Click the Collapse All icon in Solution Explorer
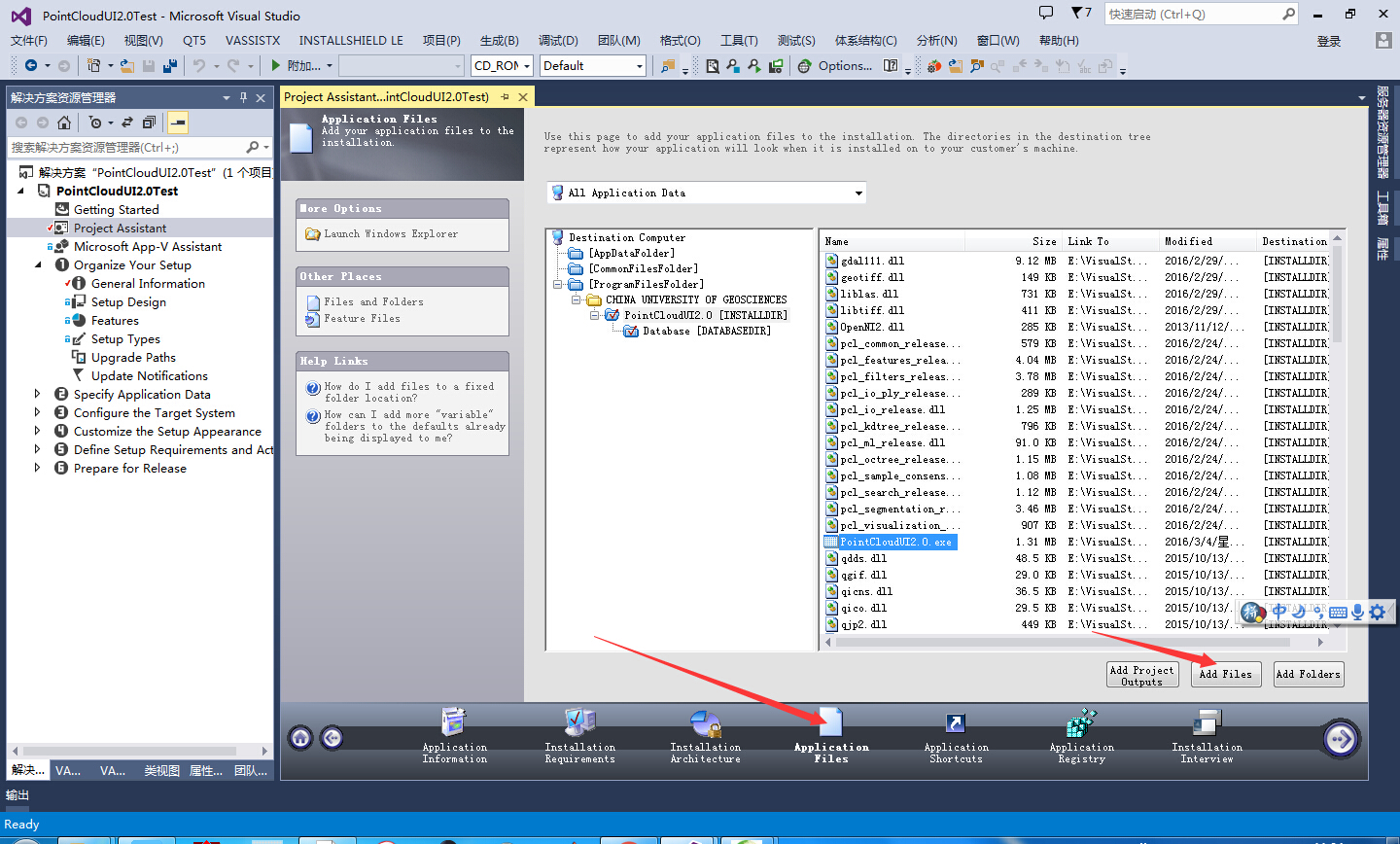Screen dimensions: 1400x844 click(149, 123)
